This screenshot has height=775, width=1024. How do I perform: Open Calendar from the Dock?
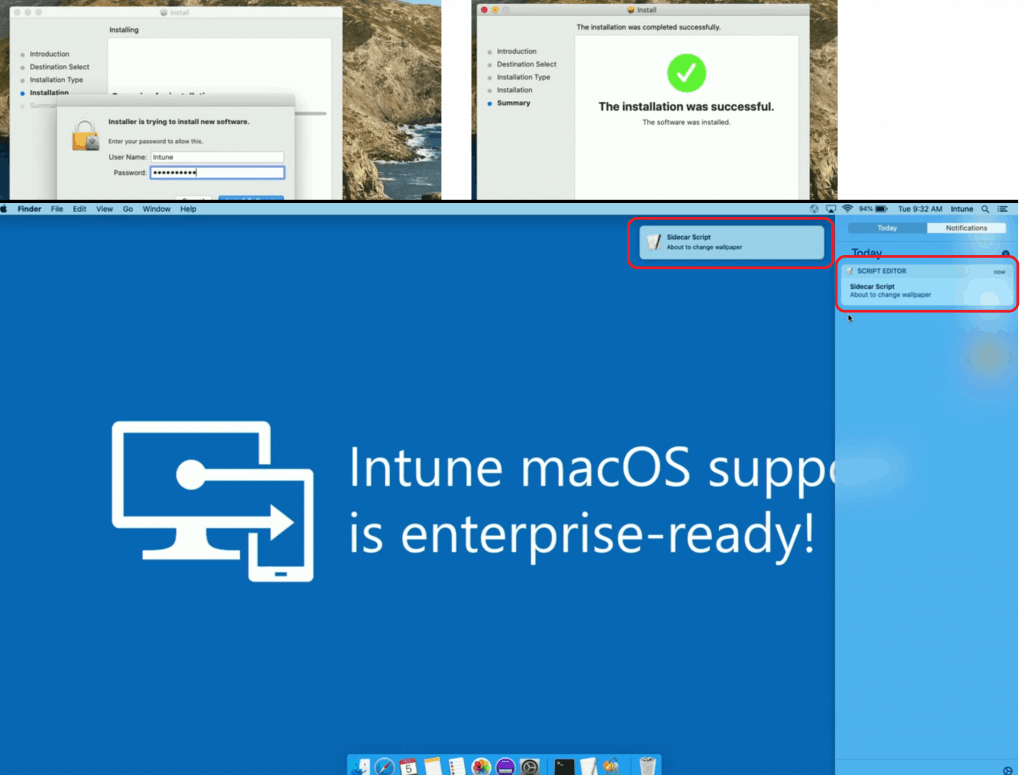pos(409,767)
